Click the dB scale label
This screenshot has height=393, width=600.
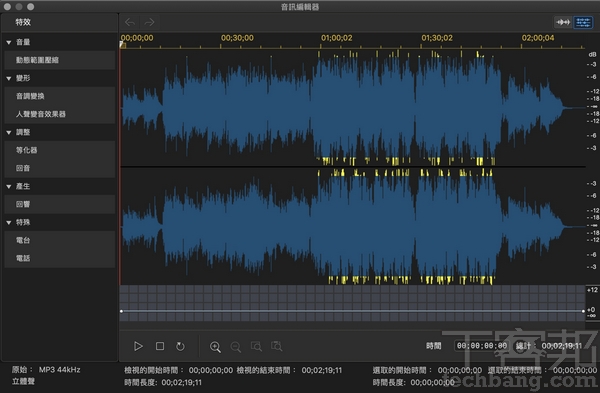coord(592,55)
